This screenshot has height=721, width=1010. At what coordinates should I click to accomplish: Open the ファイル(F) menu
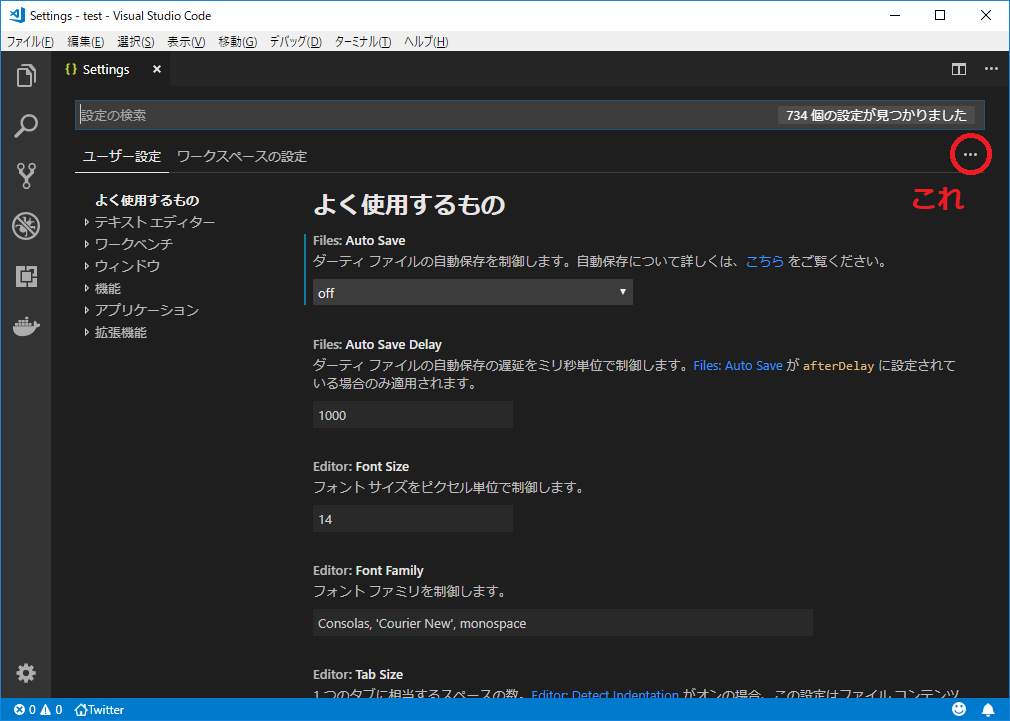(30, 42)
